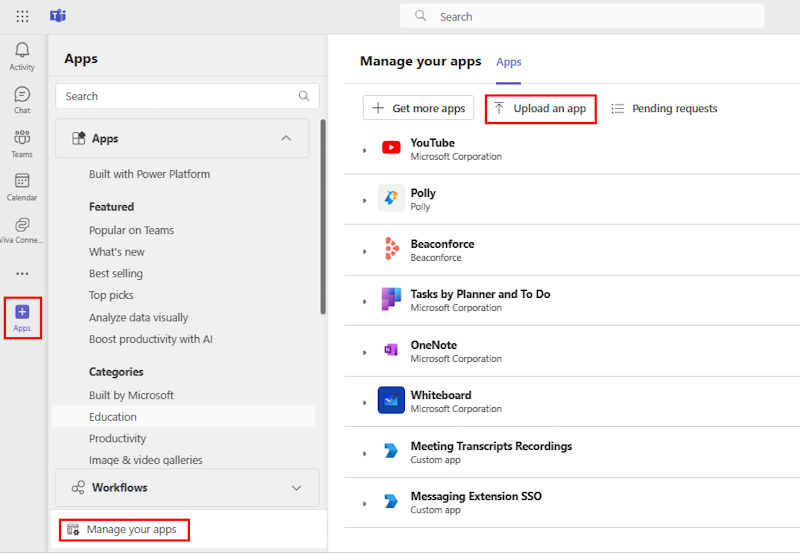Viewport: 800px width, 553px height.
Task: Click Upload an app button
Action: tap(541, 109)
